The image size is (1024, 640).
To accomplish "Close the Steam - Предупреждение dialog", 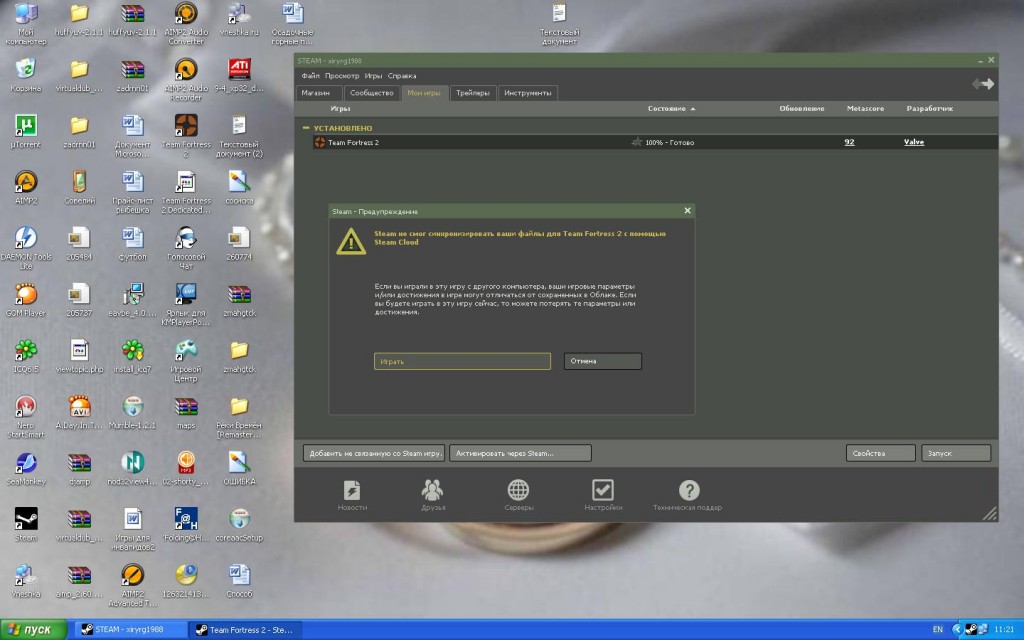I will point(687,210).
